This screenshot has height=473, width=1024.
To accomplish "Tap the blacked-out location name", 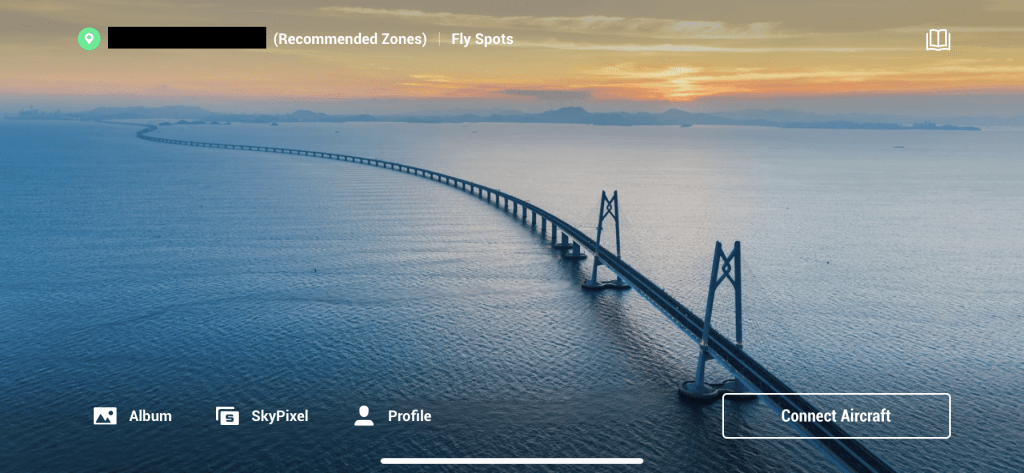I will pos(187,38).
